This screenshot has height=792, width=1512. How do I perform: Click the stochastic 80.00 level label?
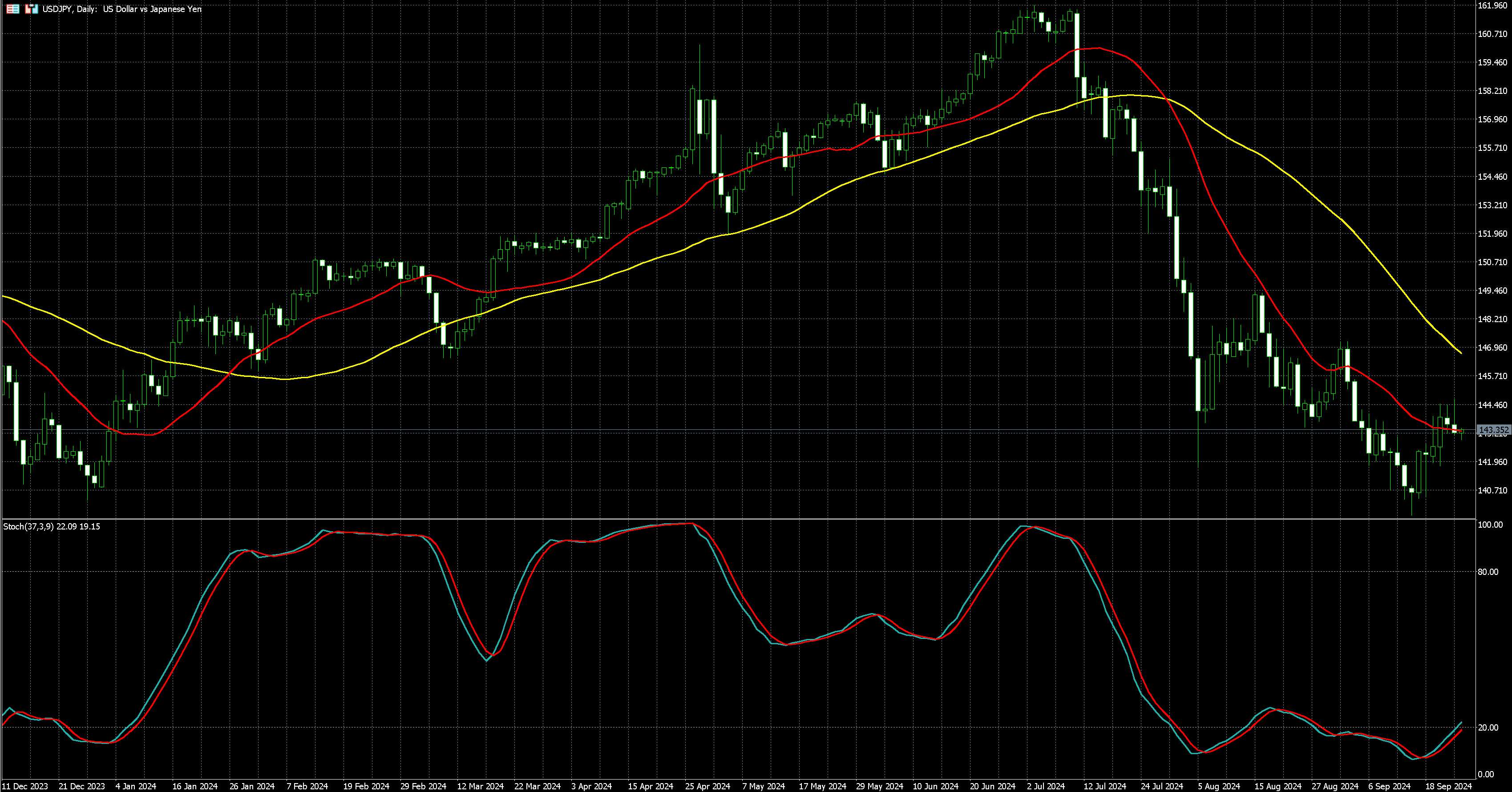point(1488,572)
